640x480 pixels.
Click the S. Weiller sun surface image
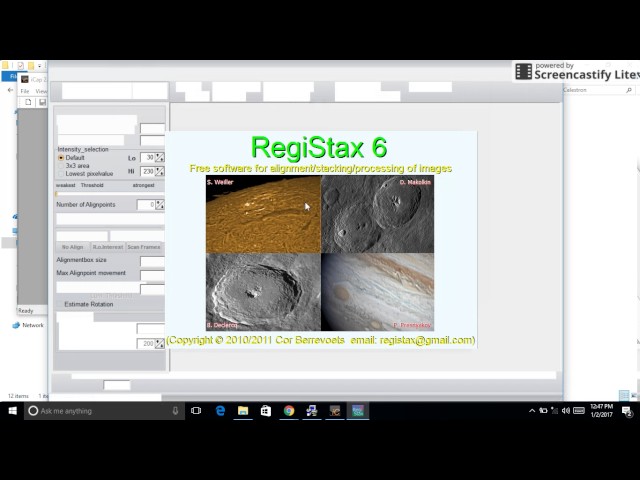[263, 214]
